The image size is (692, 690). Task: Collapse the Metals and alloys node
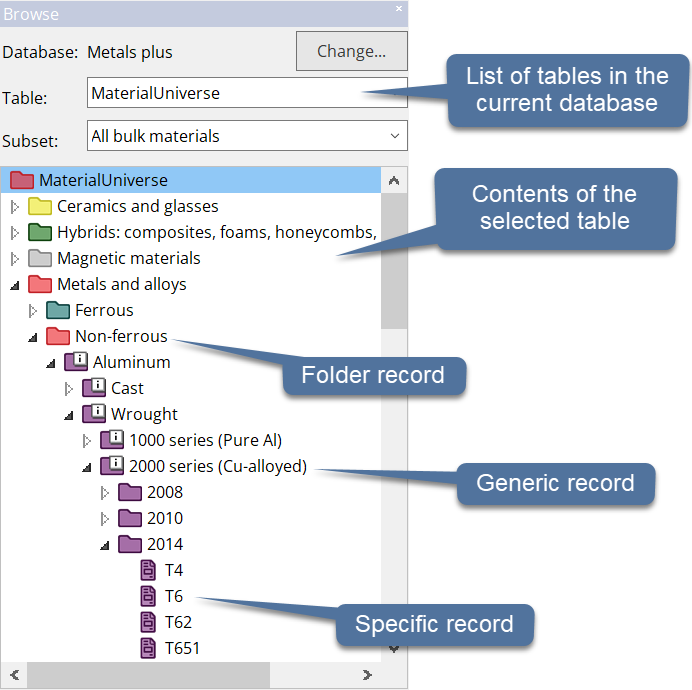click(x=14, y=285)
